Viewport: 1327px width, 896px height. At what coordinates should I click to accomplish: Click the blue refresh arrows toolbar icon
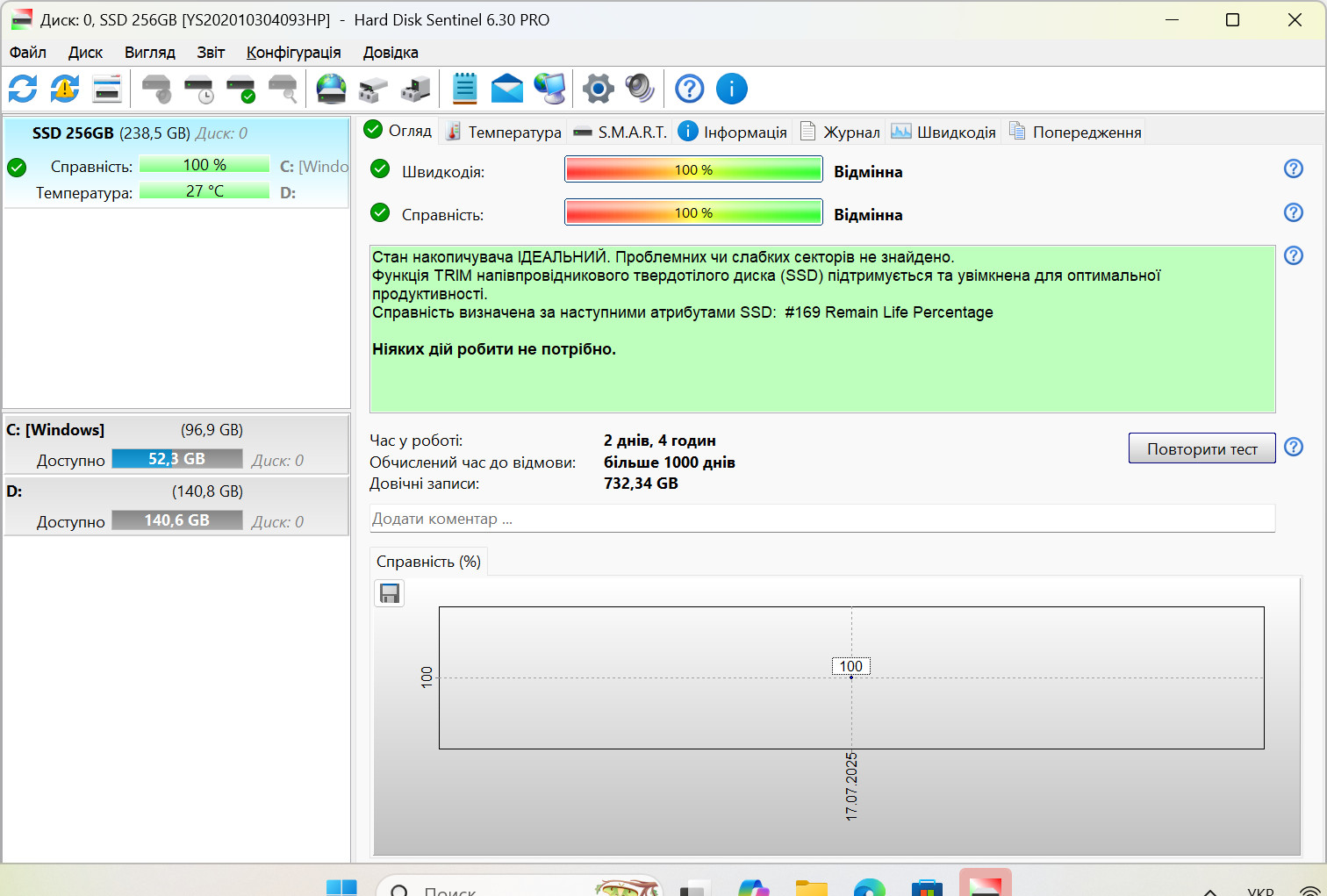(x=23, y=89)
